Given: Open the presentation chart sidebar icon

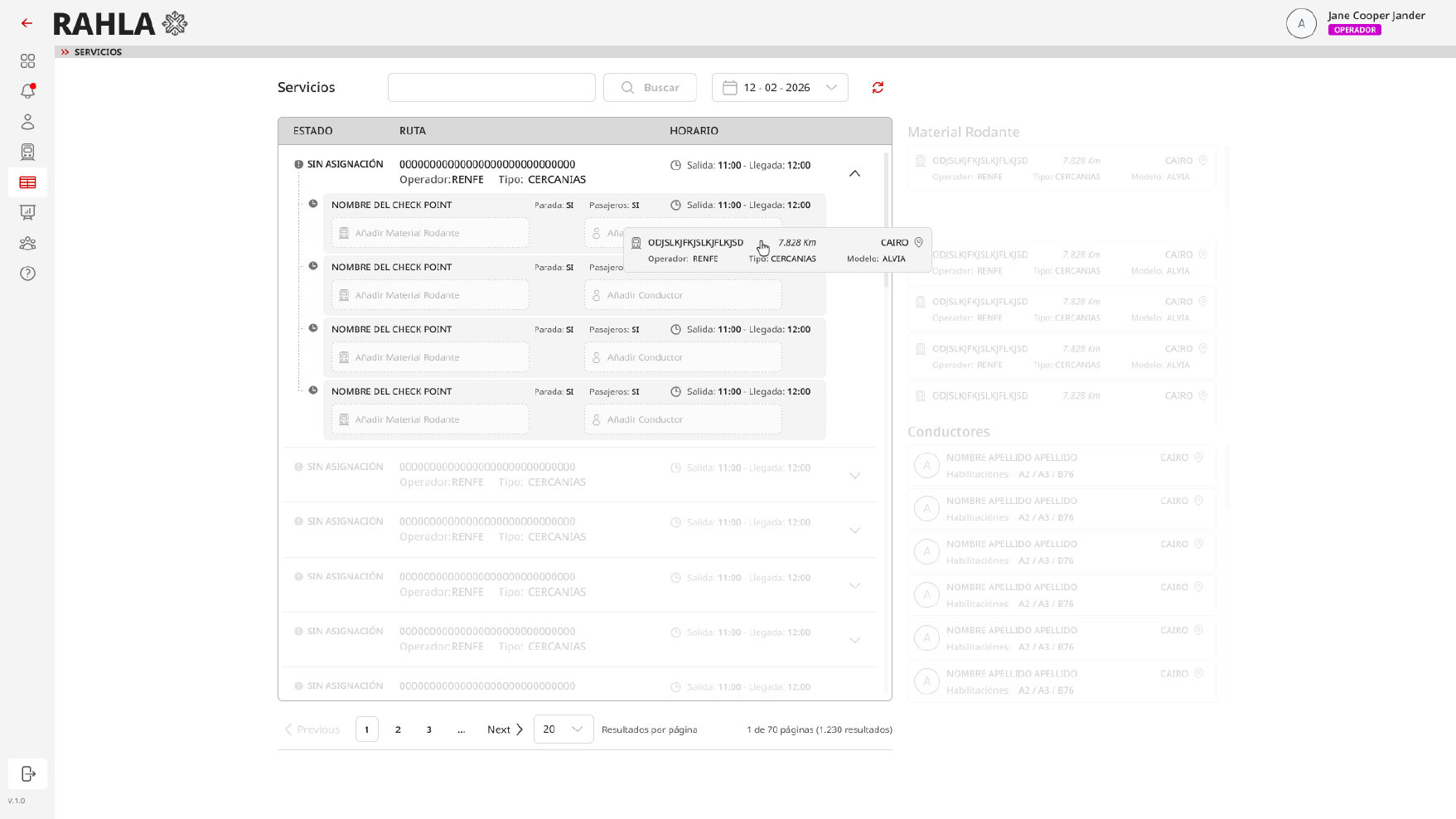Looking at the screenshot, I should click(x=27, y=213).
